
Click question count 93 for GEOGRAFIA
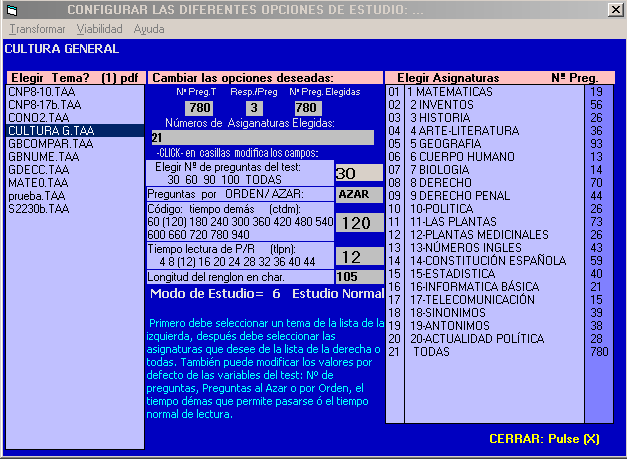pyautogui.click(x=596, y=144)
